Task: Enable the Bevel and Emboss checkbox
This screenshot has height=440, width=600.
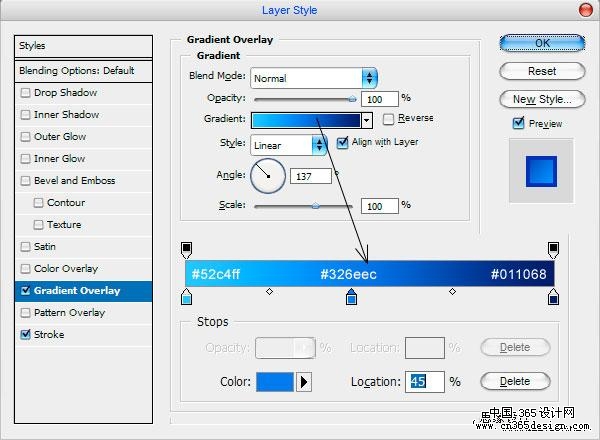Action: coord(25,181)
